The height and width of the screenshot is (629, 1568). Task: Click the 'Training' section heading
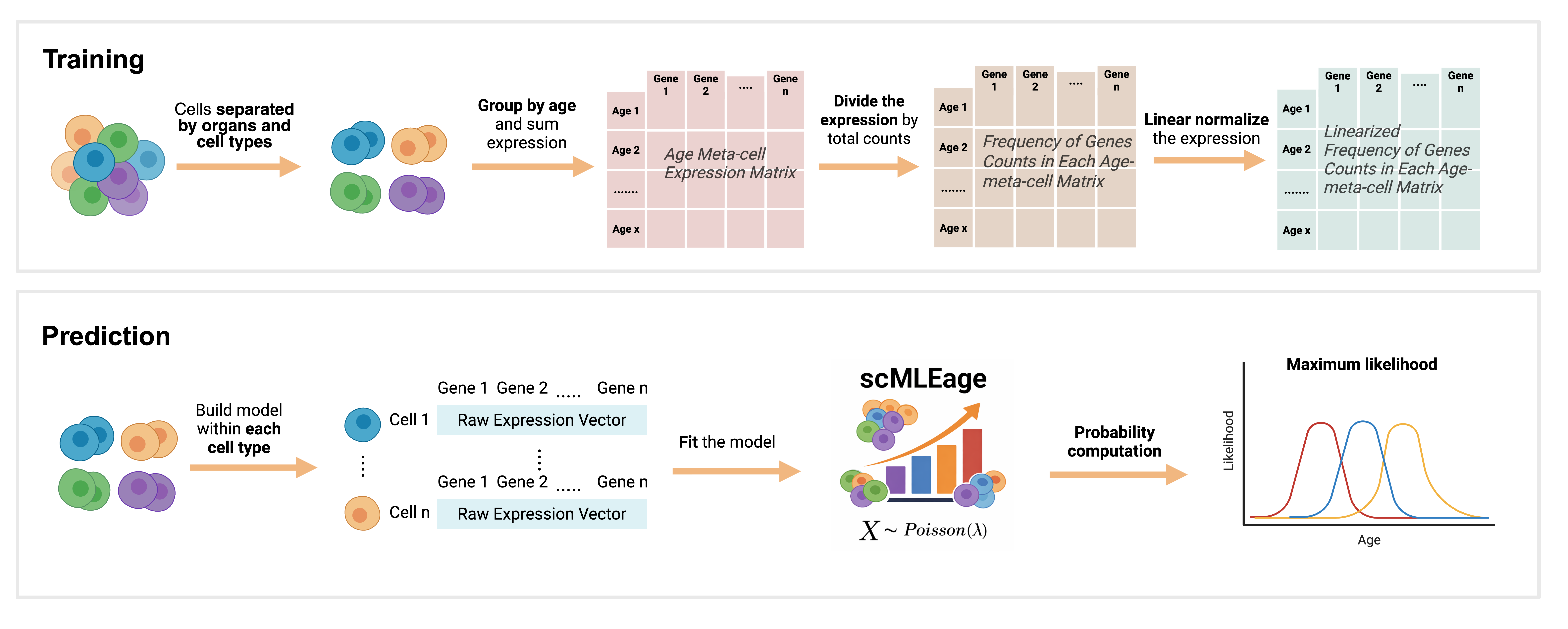click(x=94, y=60)
